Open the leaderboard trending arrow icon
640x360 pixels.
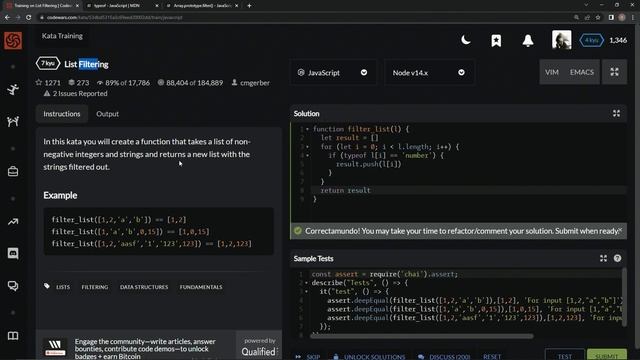click(13, 222)
